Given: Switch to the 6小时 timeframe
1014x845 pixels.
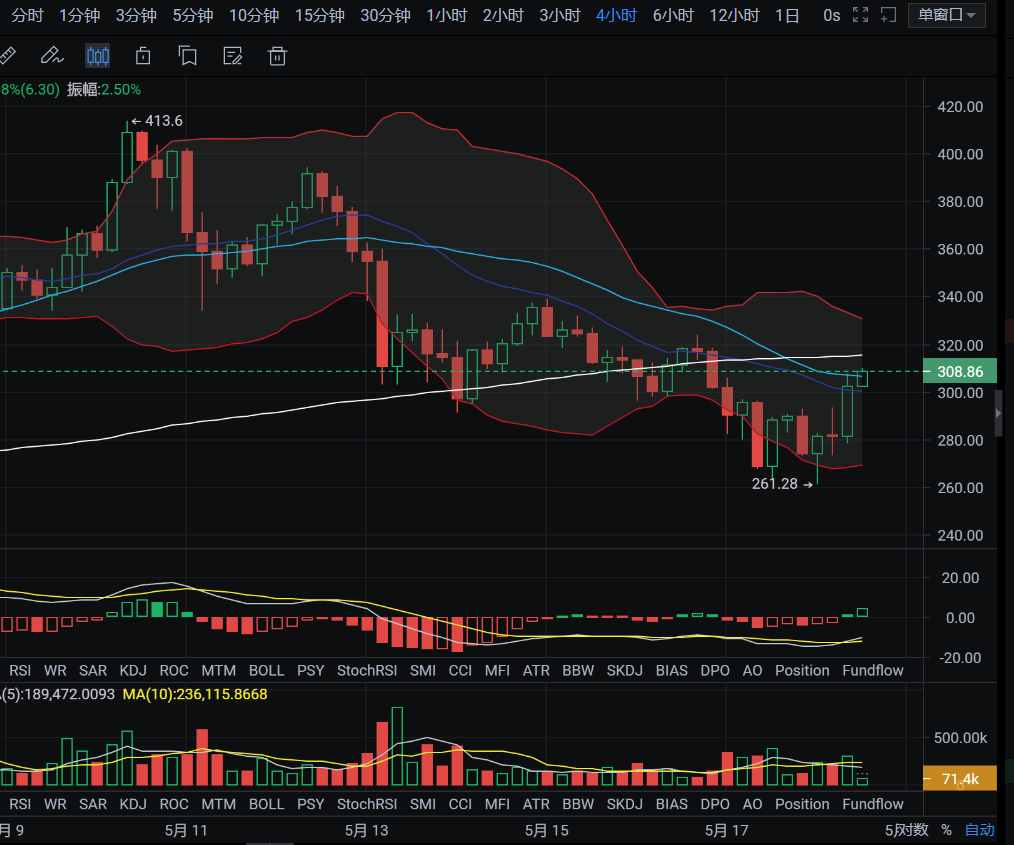Looking at the screenshot, I should pyautogui.click(x=673, y=15).
